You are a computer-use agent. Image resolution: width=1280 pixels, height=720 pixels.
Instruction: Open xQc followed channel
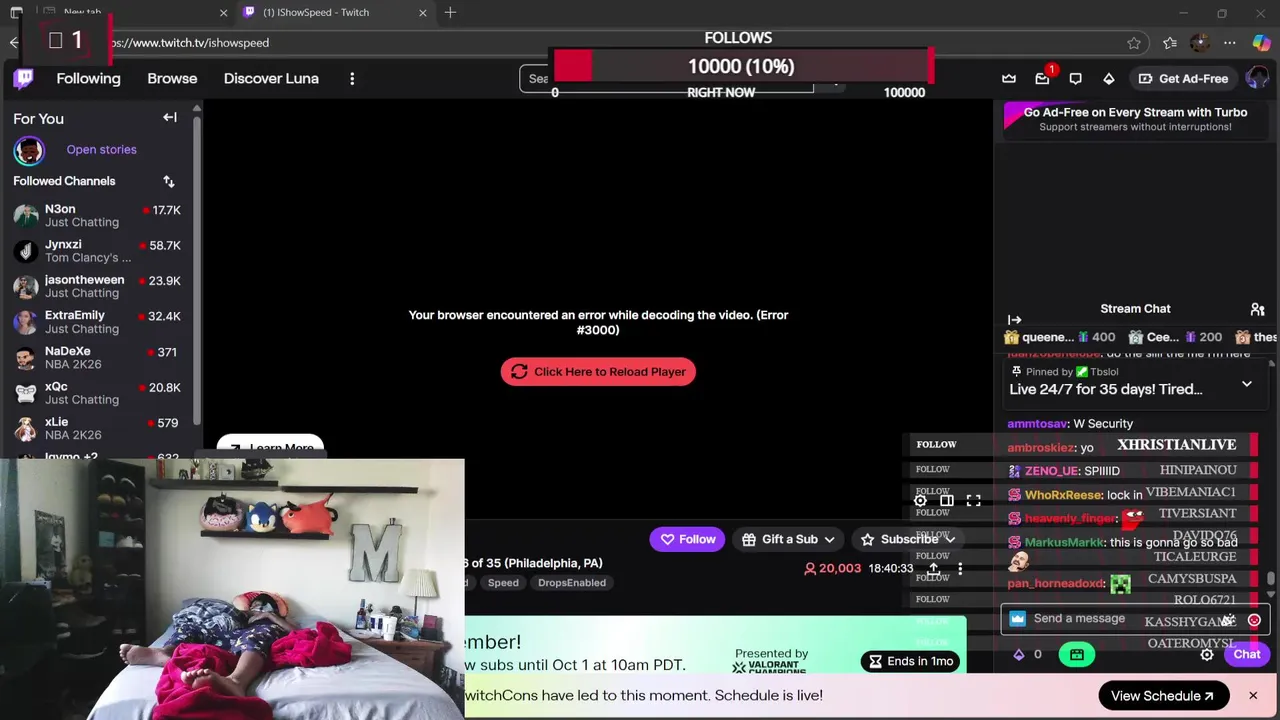97,393
